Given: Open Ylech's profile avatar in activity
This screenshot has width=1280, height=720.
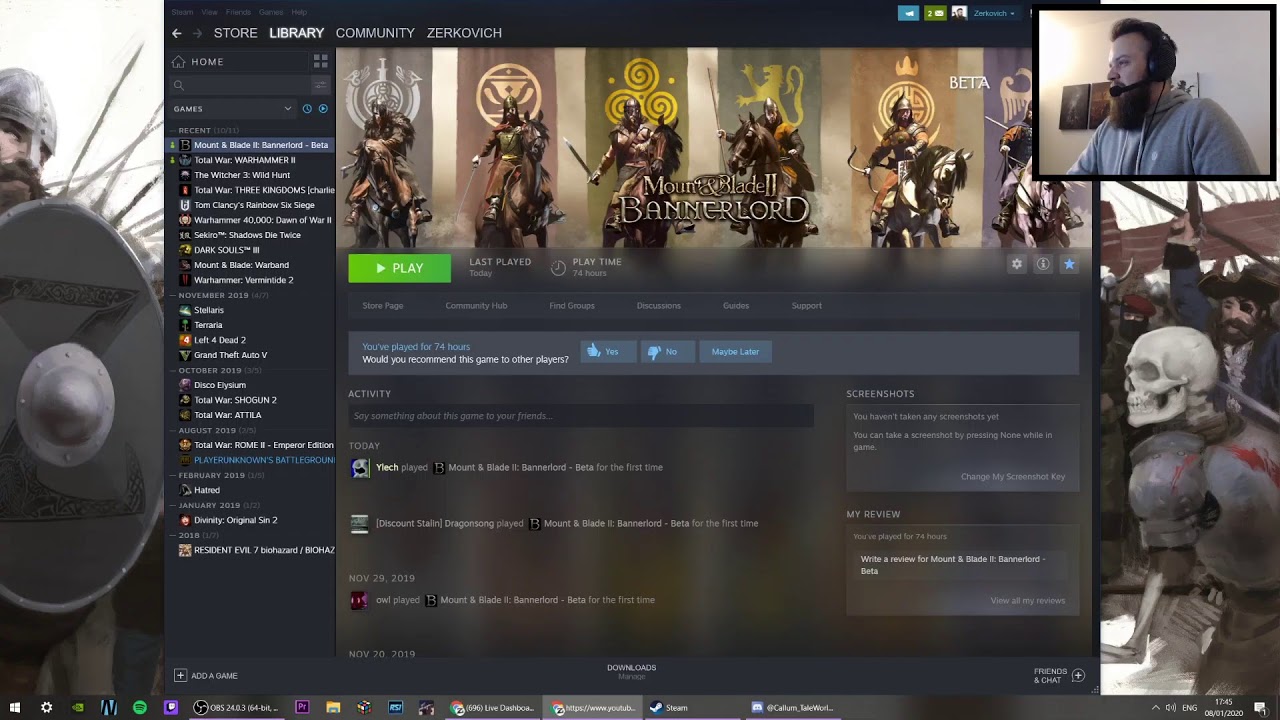Looking at the screenshot, I should 360,468.
